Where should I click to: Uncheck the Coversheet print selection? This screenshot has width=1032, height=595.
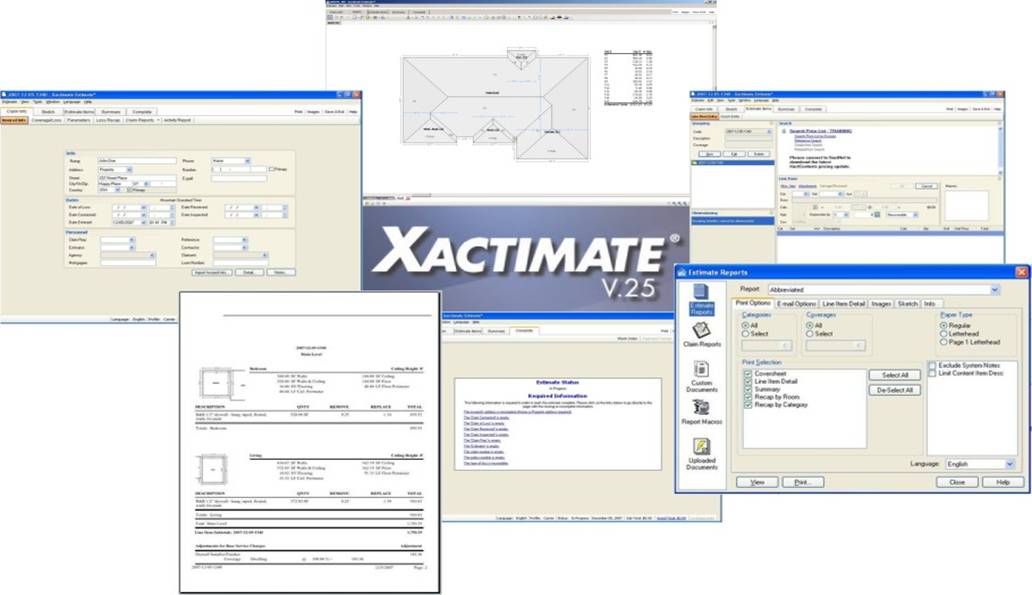tap(748, 374)
